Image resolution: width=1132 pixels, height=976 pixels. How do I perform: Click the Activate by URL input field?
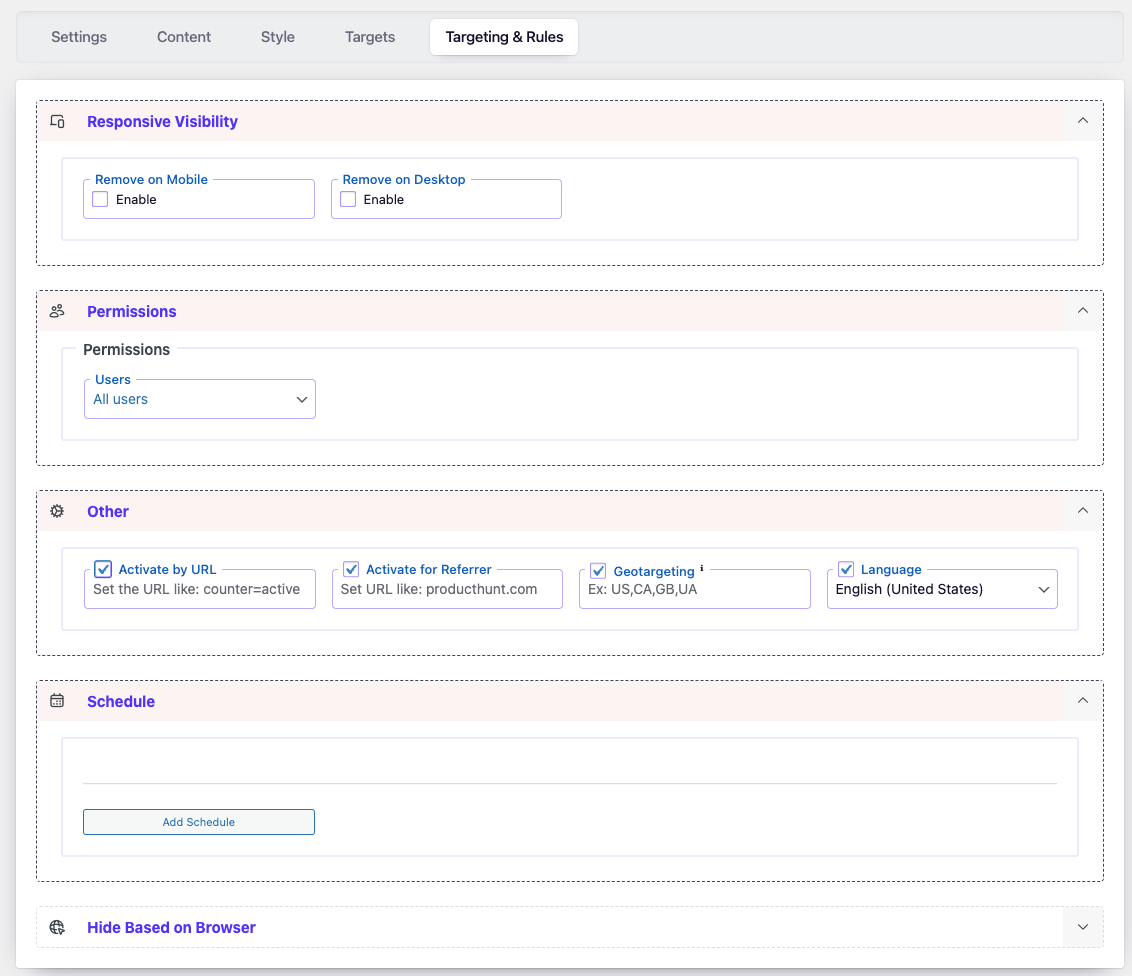pyautogui.click(x=200, y=590)
